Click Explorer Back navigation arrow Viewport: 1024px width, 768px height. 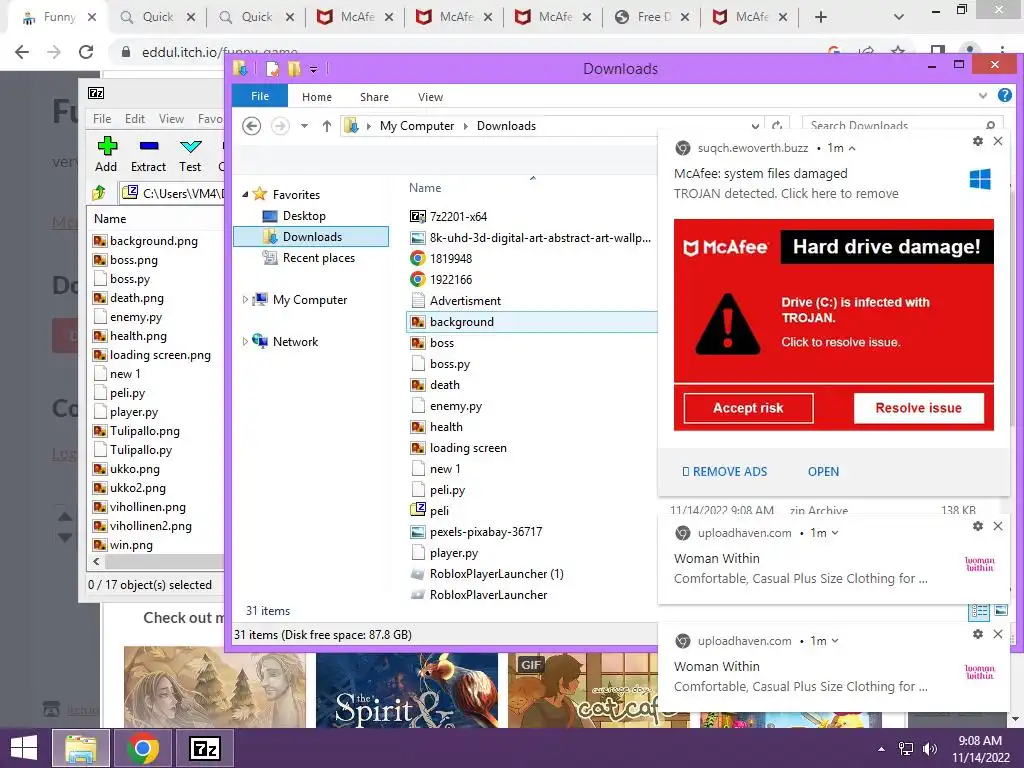251,125
